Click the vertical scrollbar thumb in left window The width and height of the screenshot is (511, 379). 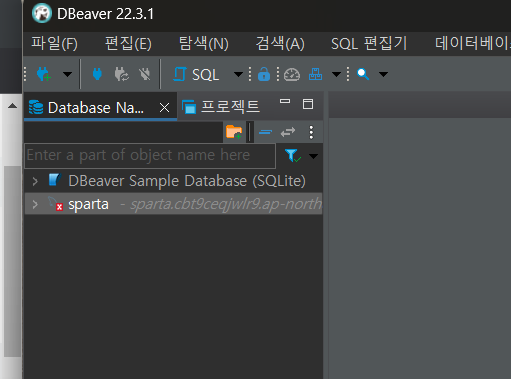[x=12, y=261]
